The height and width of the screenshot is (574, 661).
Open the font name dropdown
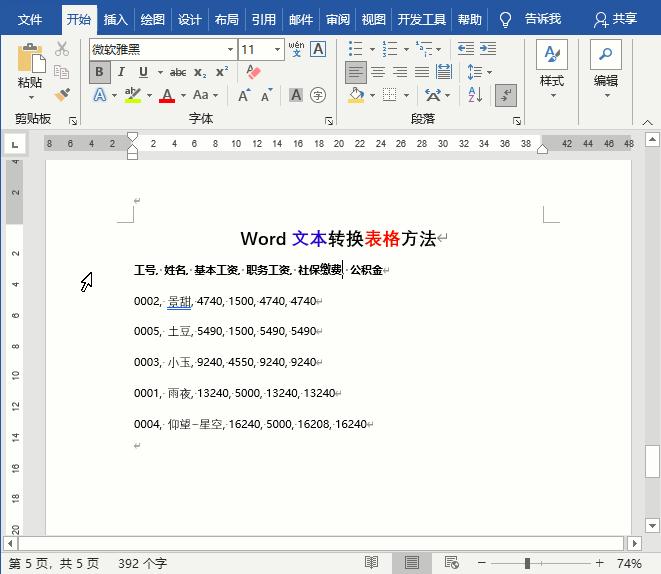tap(230, 49)
